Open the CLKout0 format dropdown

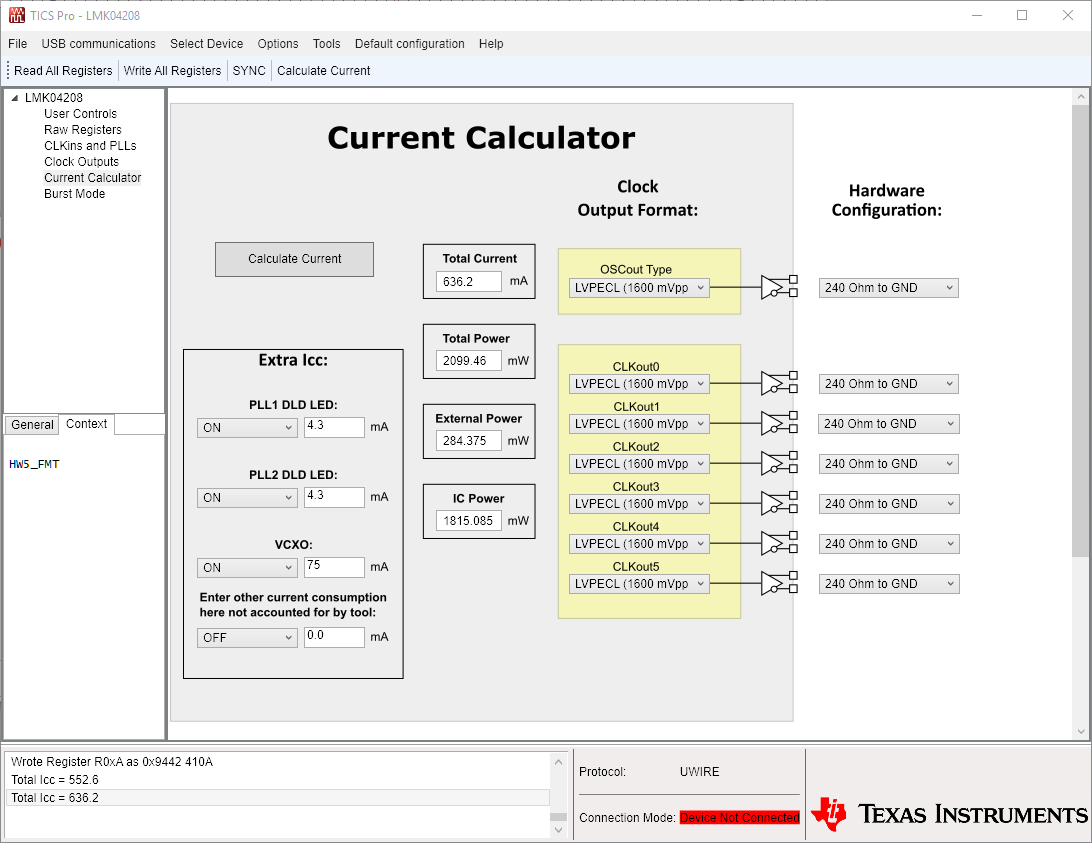(639, 384)
